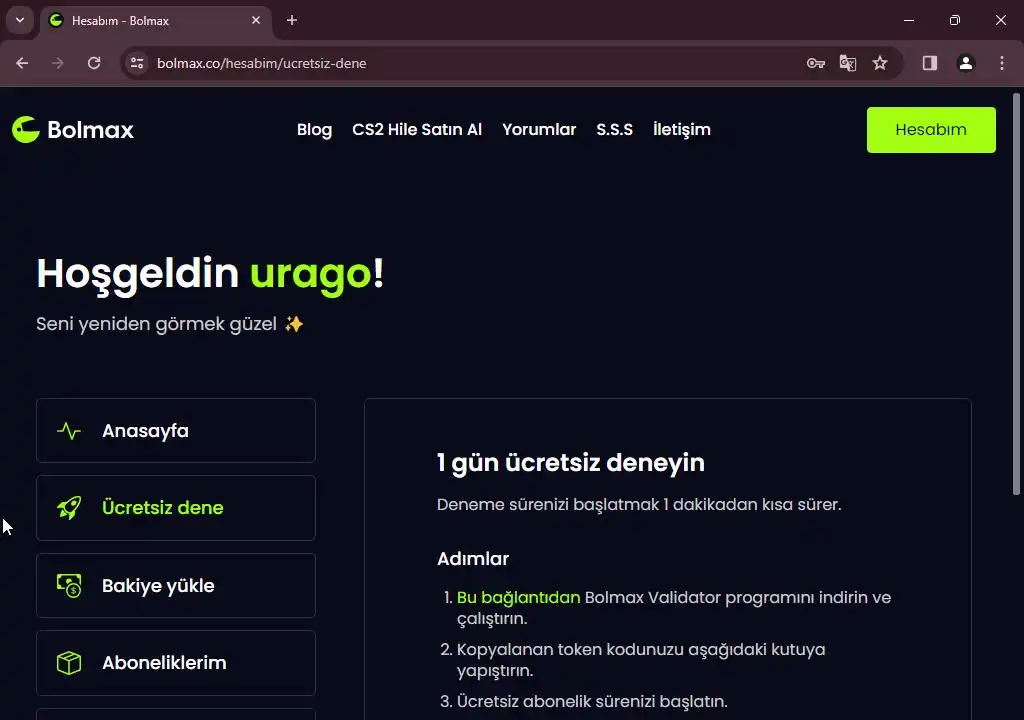
Task: View site information icon in address bar
Action: pos(137,63)
